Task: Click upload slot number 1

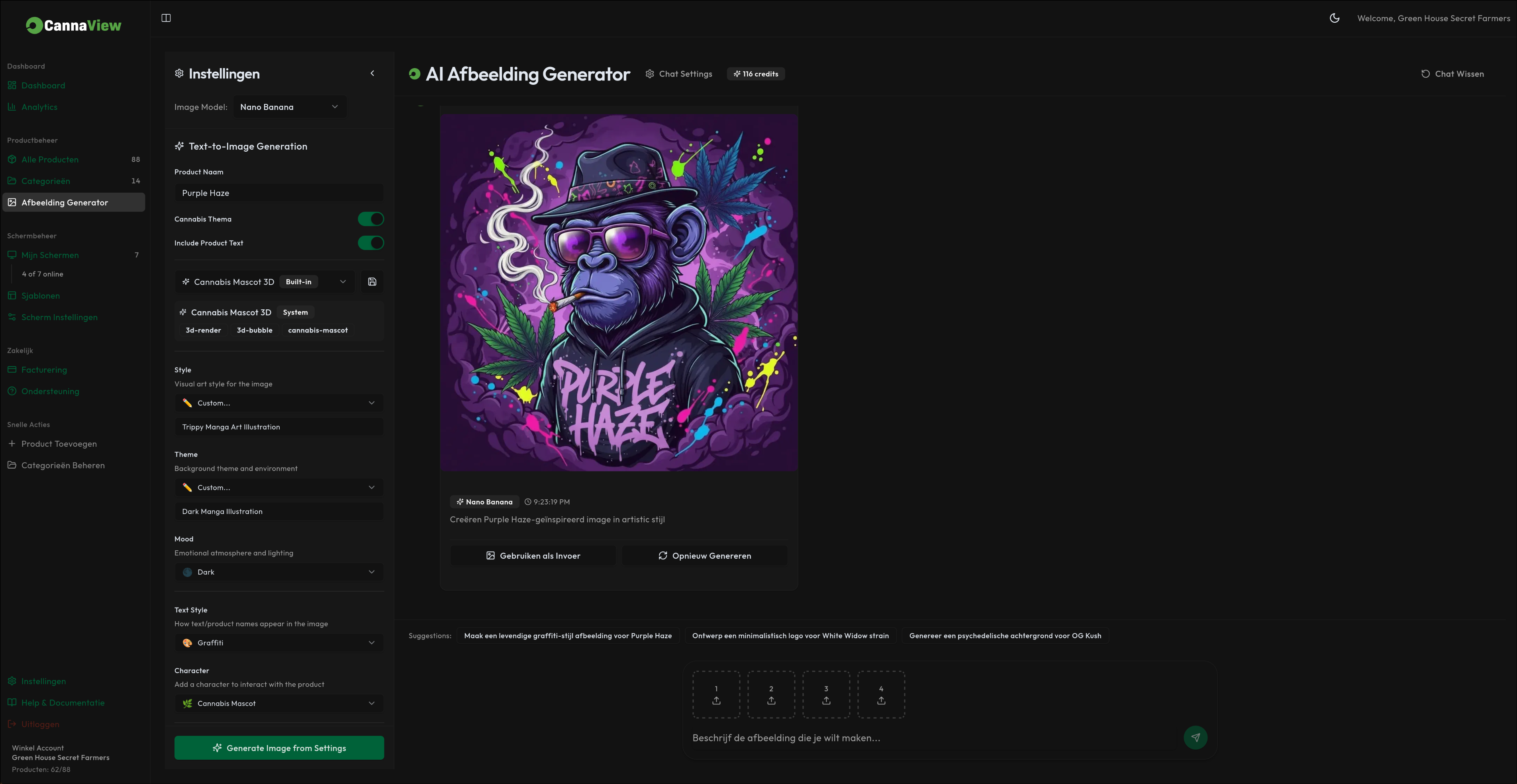Action: tap(716, 694)
